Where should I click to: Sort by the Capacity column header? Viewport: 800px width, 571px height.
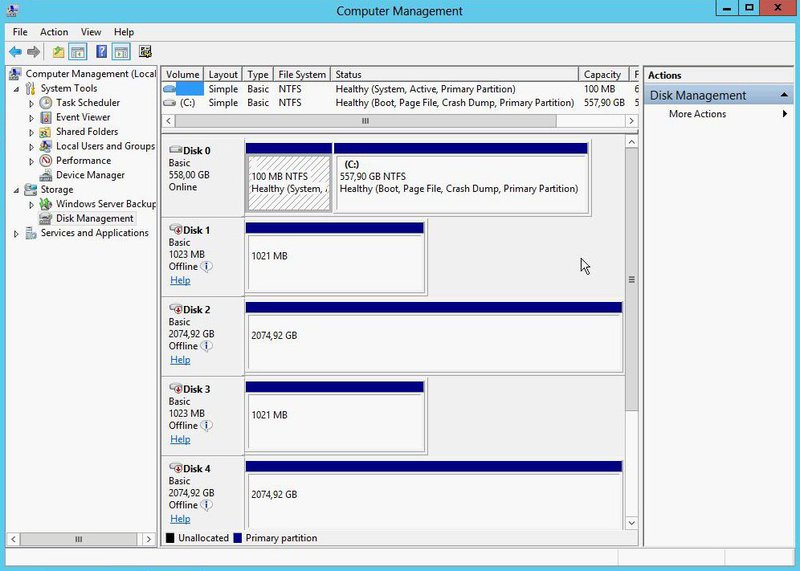click(x=603, y=75)
